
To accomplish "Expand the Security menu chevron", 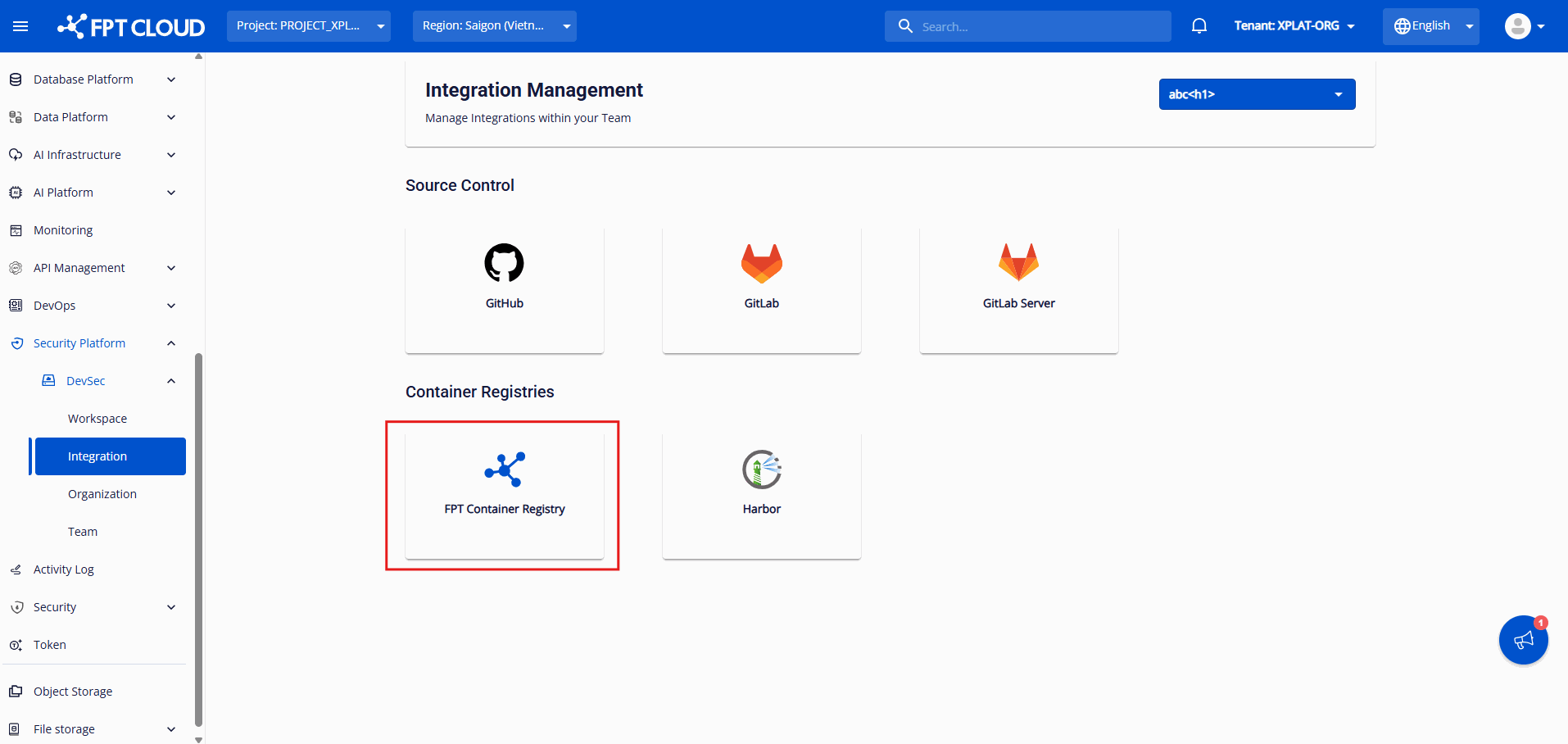I will [171, 607].
